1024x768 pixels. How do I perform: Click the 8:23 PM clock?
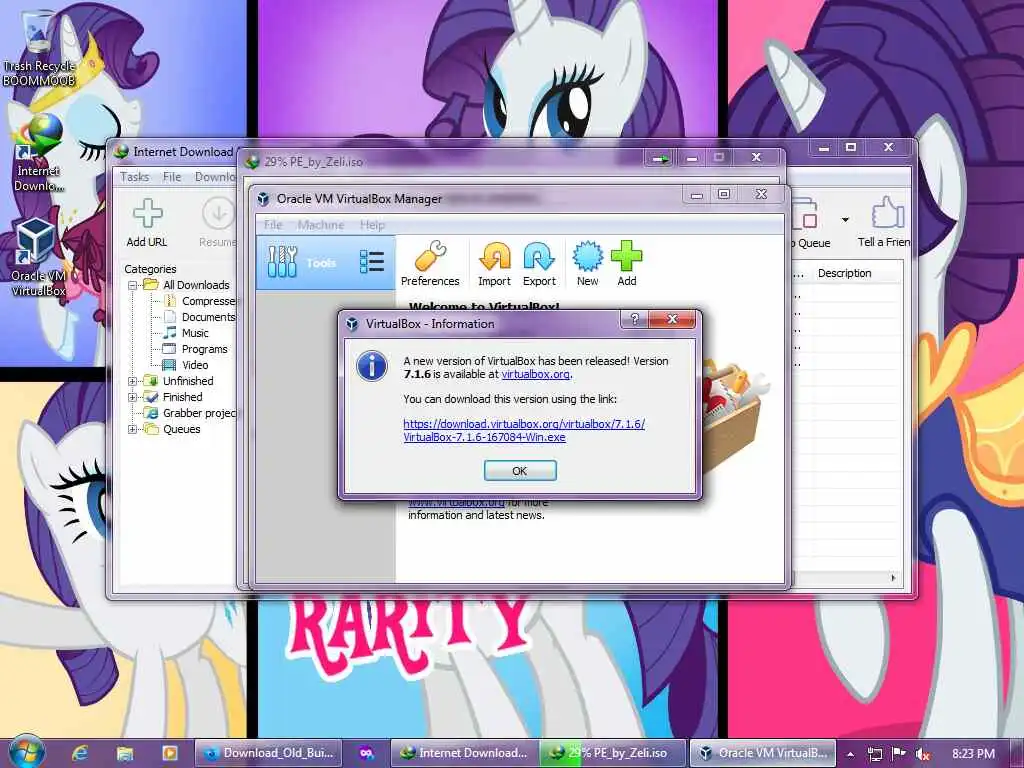(x=973, y=754)
